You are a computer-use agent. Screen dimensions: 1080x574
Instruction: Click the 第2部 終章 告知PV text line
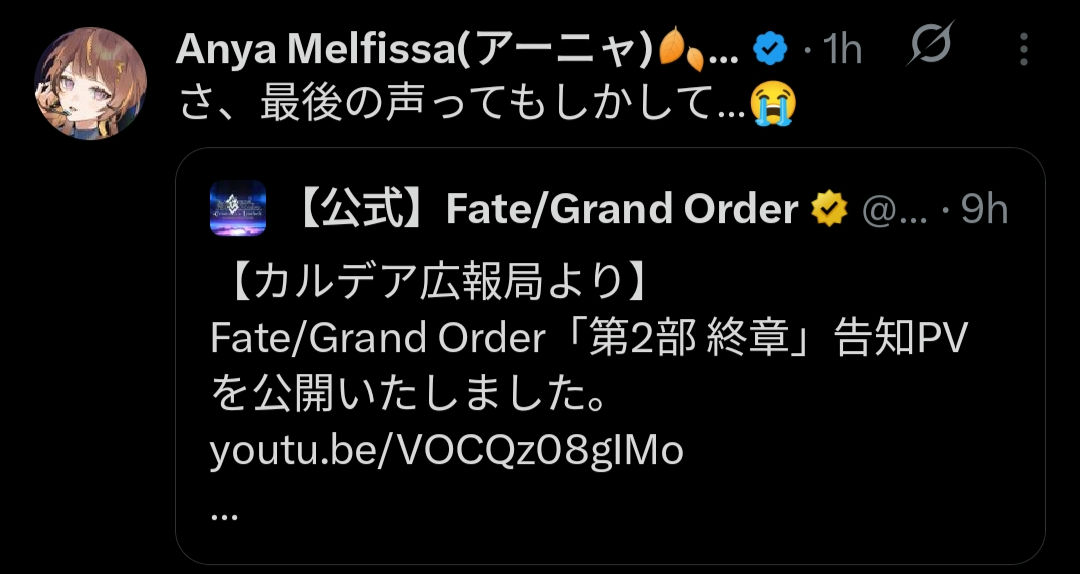pos(589,339)
